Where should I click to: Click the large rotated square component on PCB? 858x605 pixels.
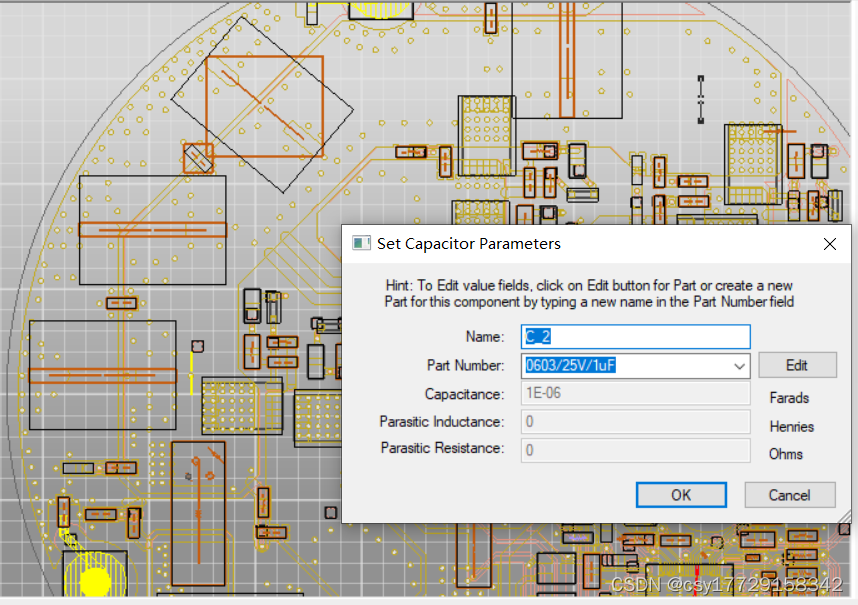[x=263, y=105]
